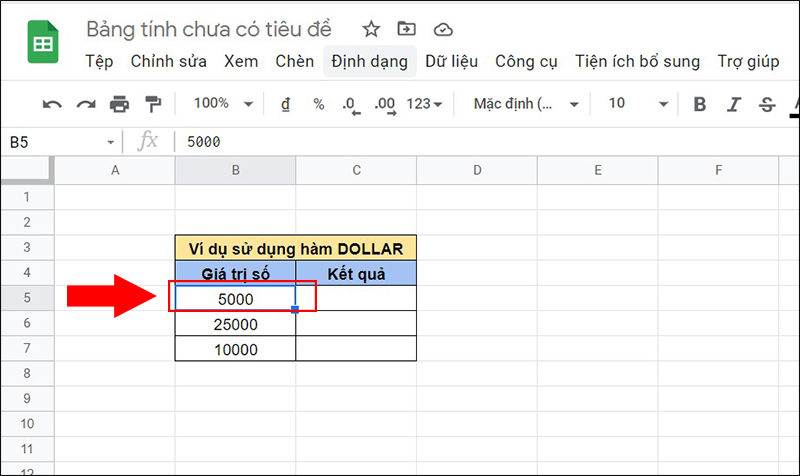Viewport: 800px width, 476px height.
Task: Open the Dữ liệu menu
Action: click(452, 61)
